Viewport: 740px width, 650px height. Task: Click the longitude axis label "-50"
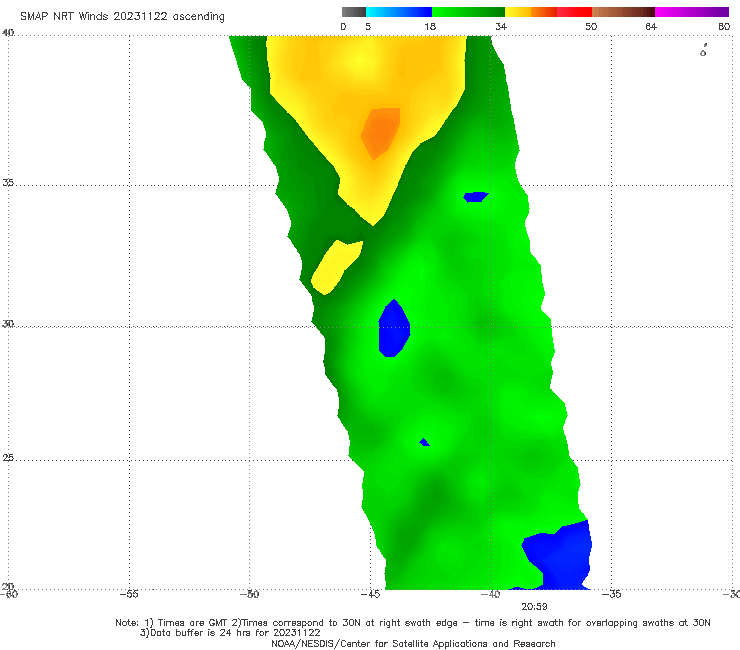pos(249,594)
